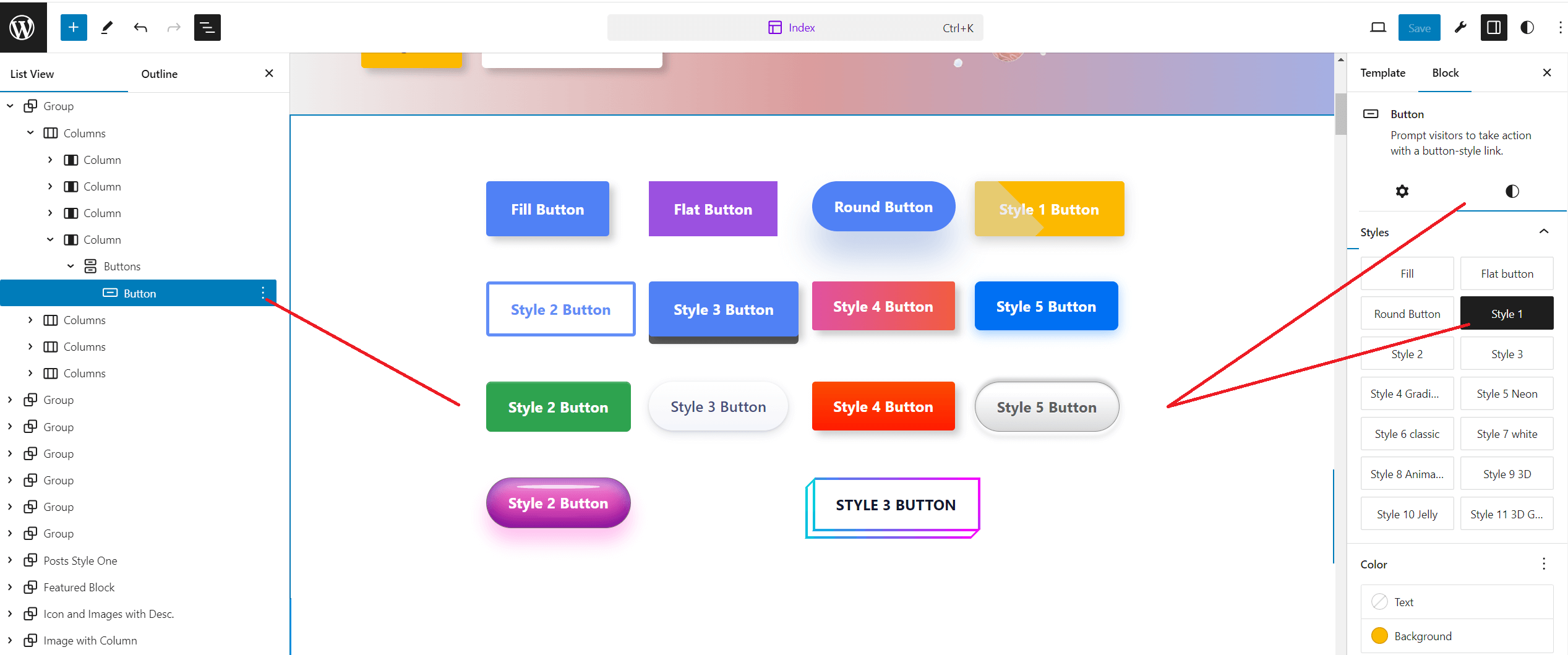
Task: Open the desktop View preview icon
Action: pos(1378,27)
